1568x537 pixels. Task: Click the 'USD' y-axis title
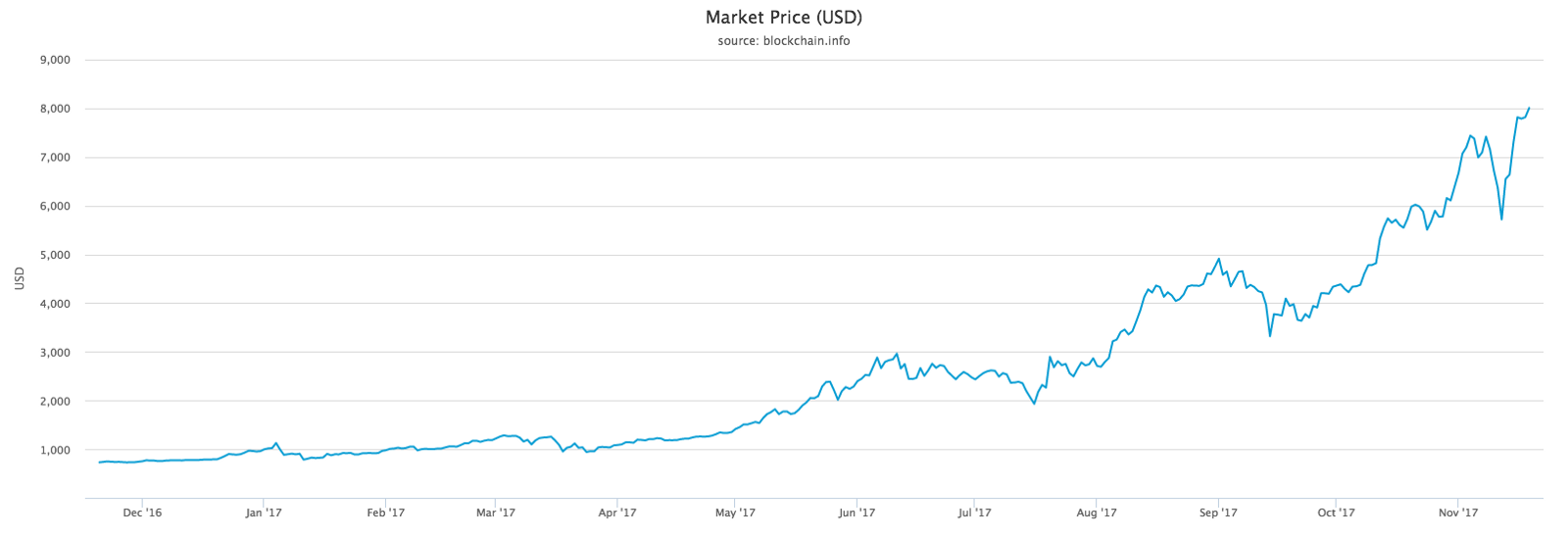[x=20, y=278]
